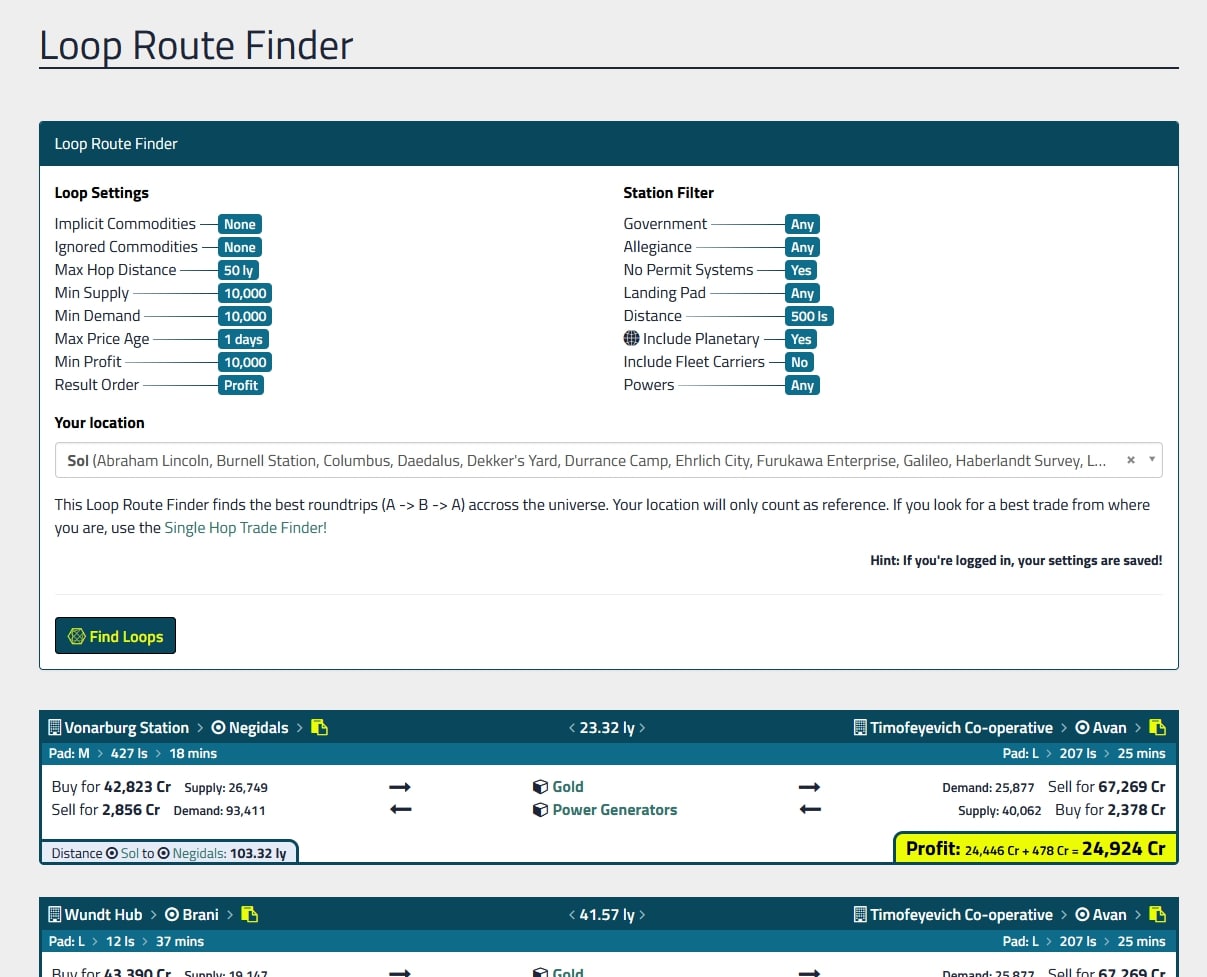Open Brani system link
This screenshot has height=977, width=1207.
click(x=200, y=915)
